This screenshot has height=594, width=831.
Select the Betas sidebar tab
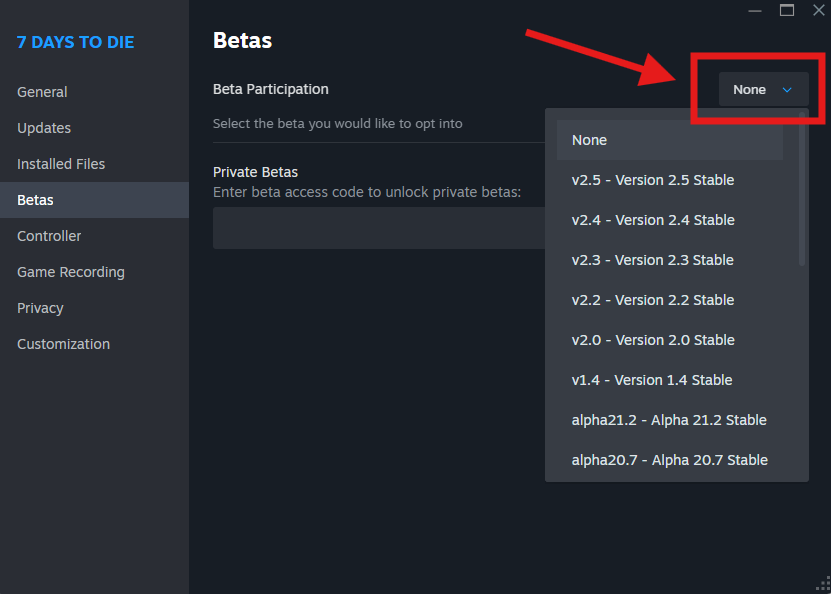click(x=94, y=200)
